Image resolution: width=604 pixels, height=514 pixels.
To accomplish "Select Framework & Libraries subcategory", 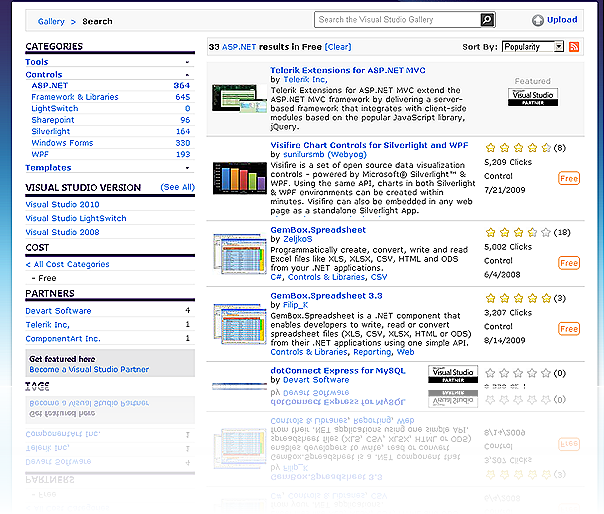I will (75, 97).
